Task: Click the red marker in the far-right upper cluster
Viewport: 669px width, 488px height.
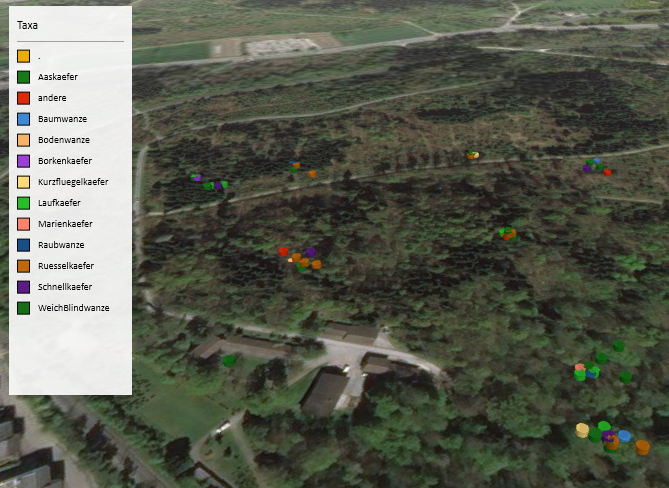Action: pyautogui.click(x=608, y=172)
